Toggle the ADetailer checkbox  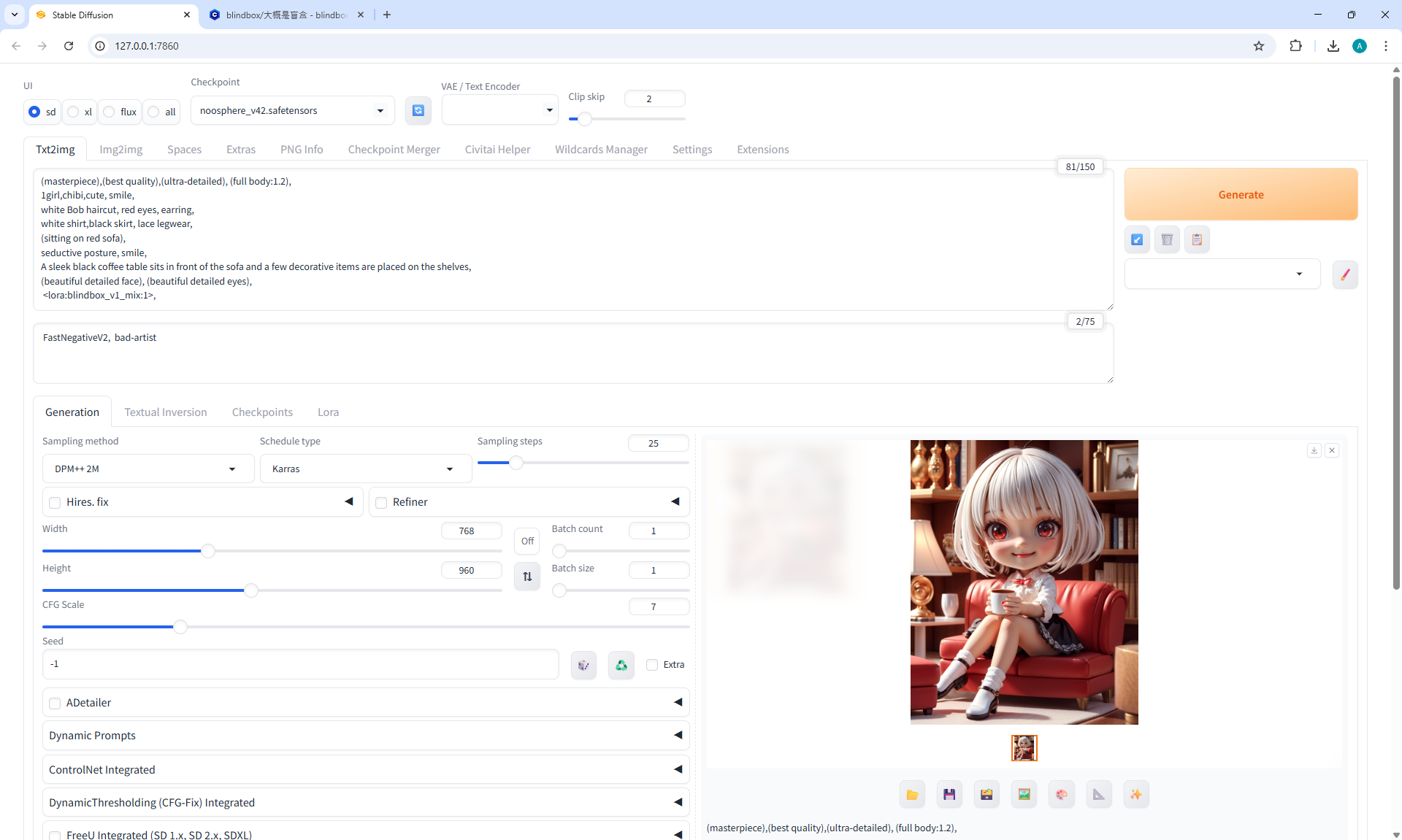pos(55,703)
